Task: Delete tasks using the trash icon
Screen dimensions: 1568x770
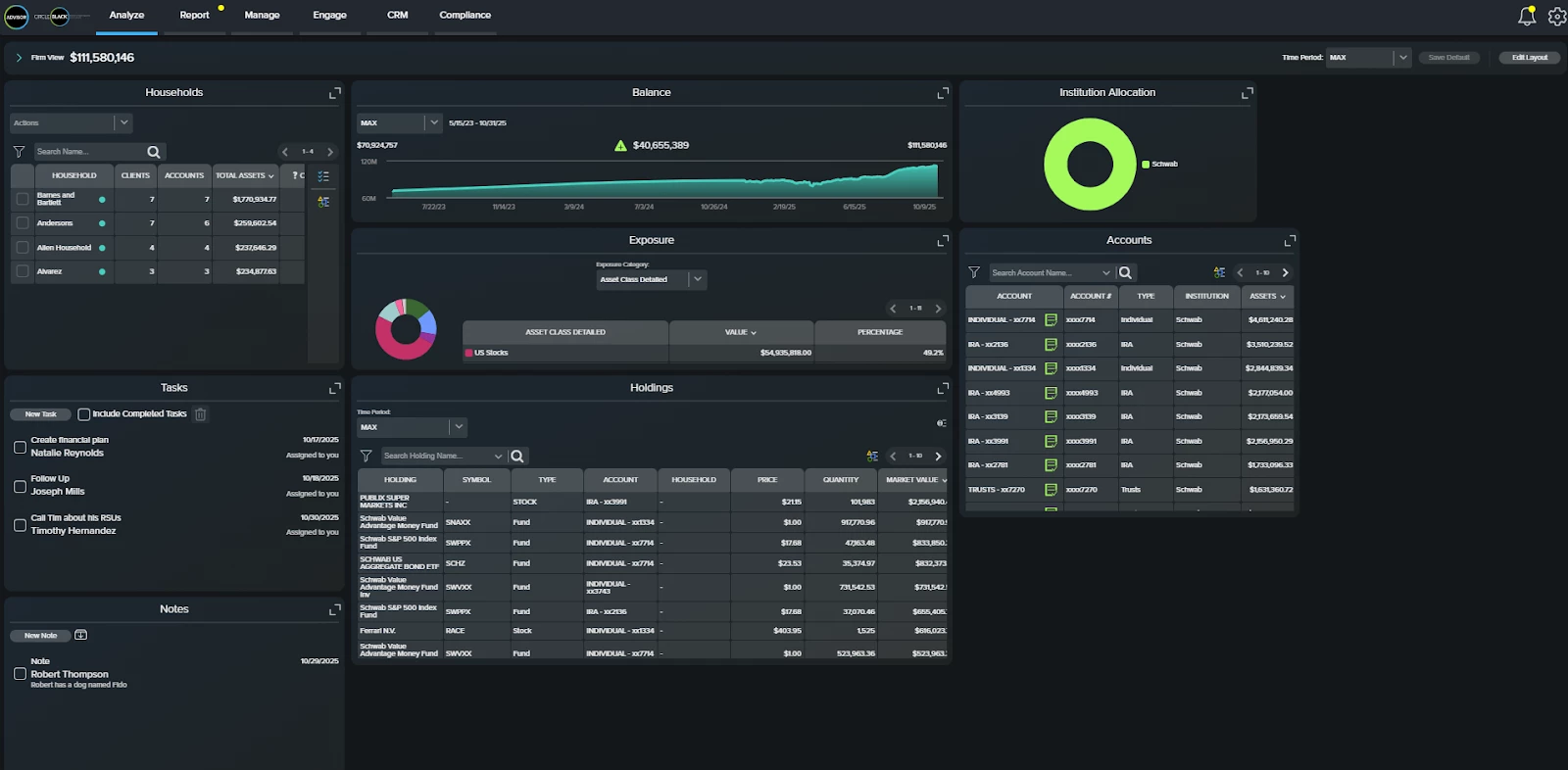Action: click(x=200, y=414)
